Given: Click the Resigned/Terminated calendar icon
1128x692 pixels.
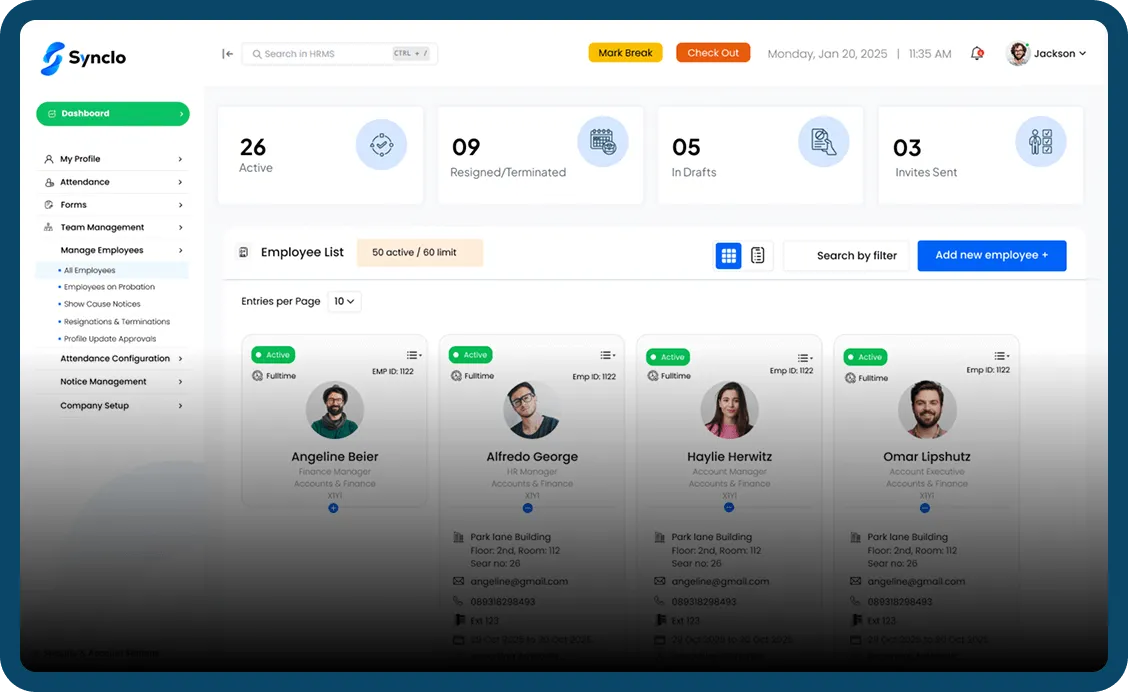Looking at the screenshot, I should (602, 141).
